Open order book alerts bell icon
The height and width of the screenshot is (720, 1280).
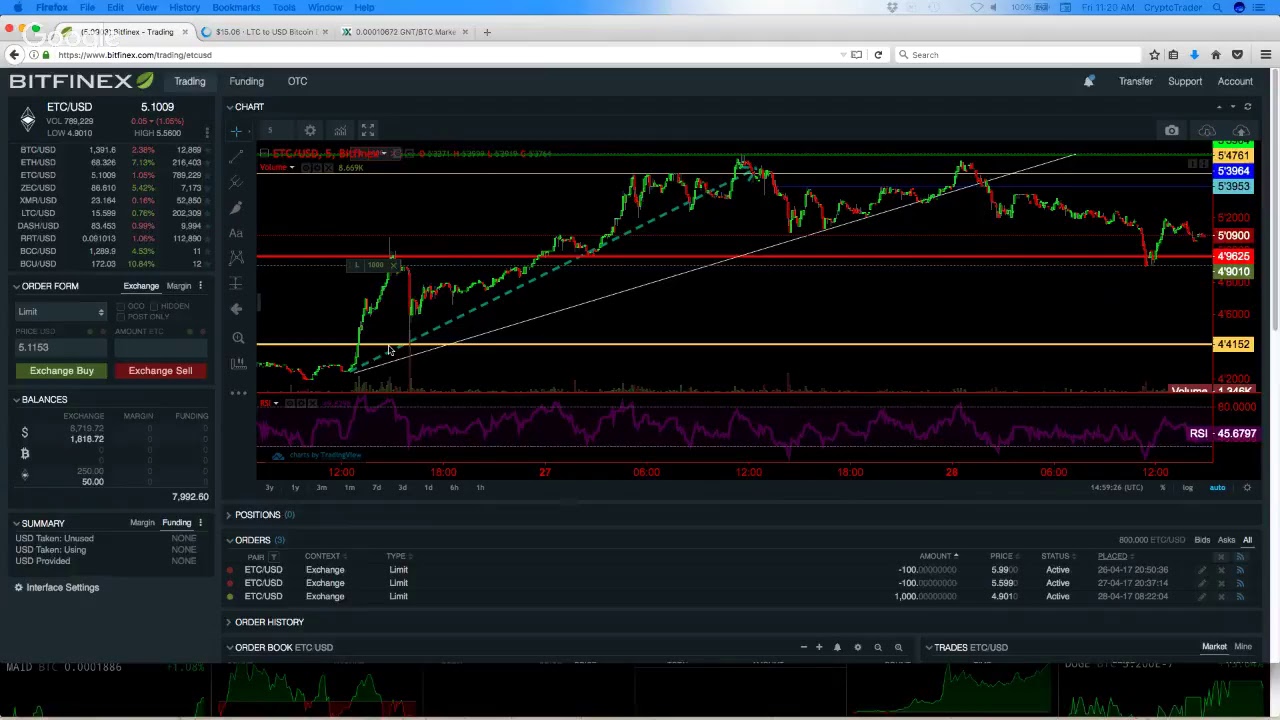(837, 647)
